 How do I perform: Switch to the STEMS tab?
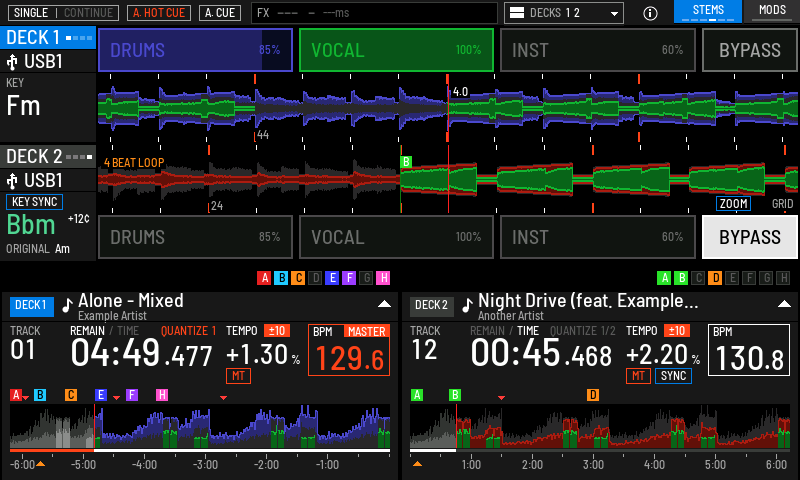point(708,11)
